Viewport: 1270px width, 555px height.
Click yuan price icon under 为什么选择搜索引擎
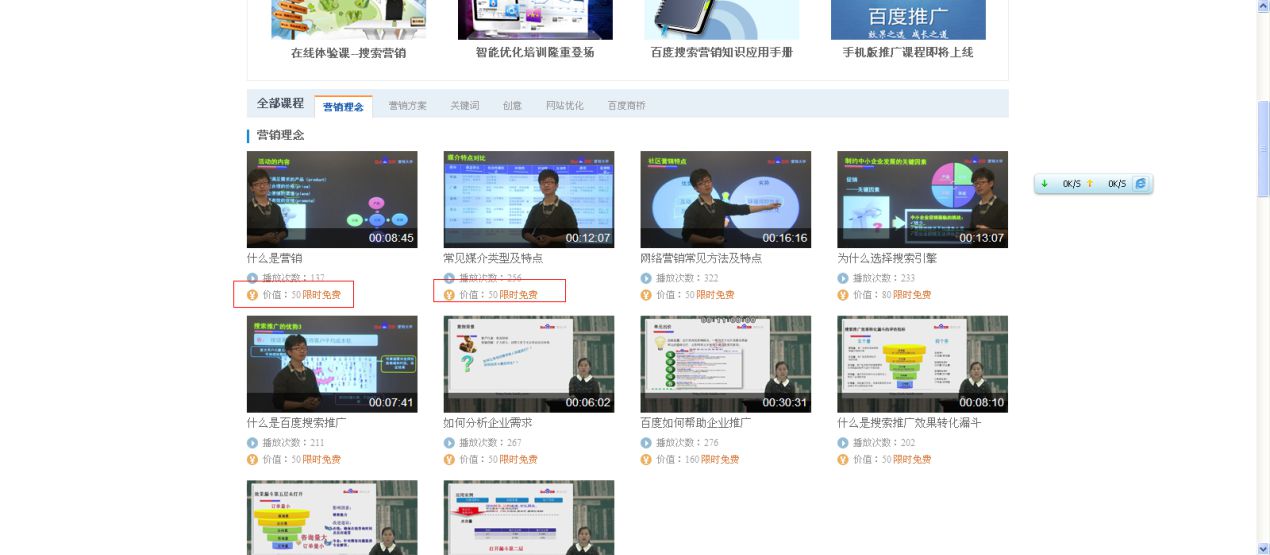843,295
